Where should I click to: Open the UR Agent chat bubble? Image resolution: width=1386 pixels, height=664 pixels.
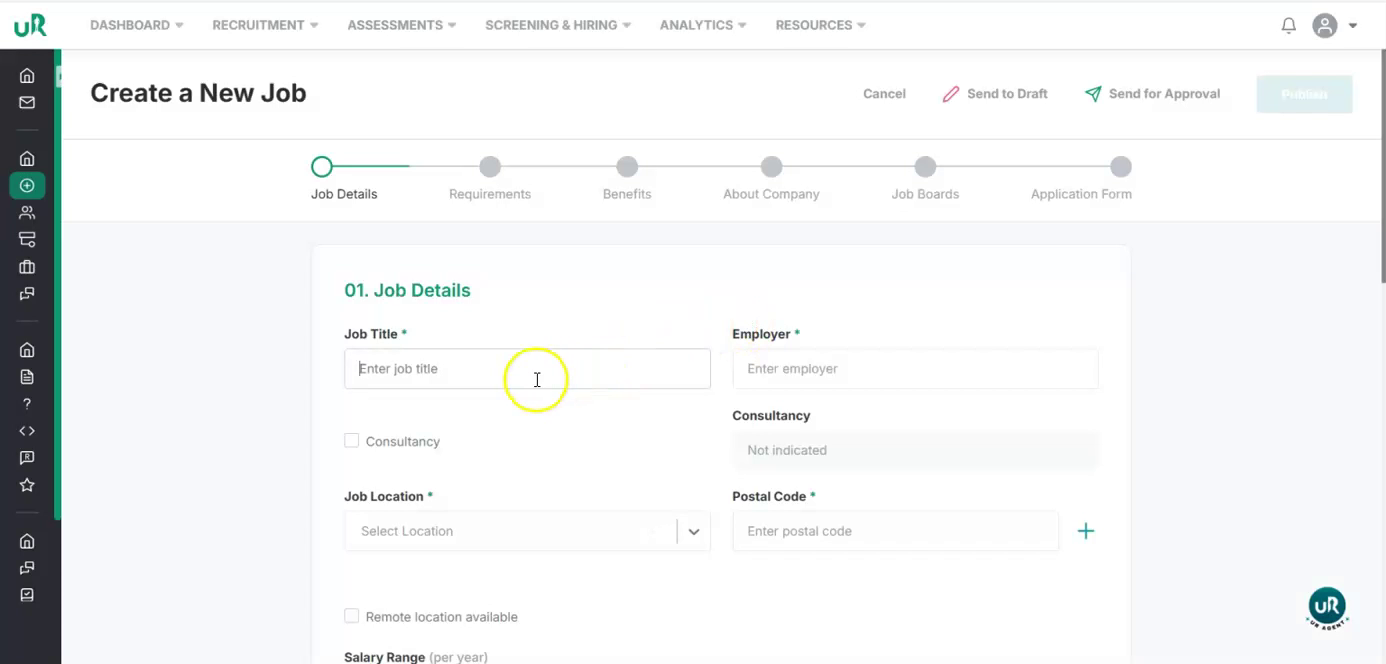(x=1327, y=607)
